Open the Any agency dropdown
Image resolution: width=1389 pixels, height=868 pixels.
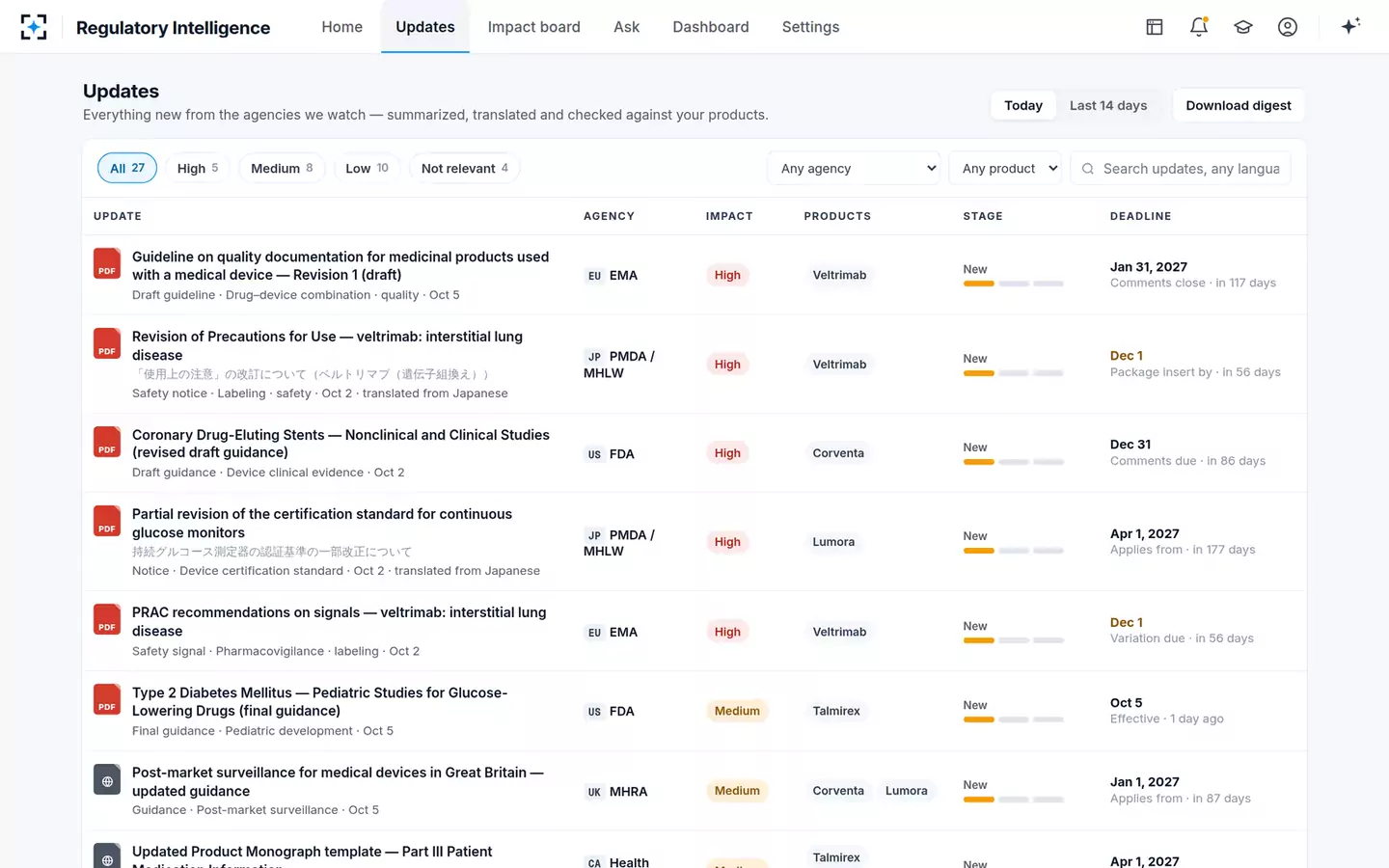coord(855,168)
